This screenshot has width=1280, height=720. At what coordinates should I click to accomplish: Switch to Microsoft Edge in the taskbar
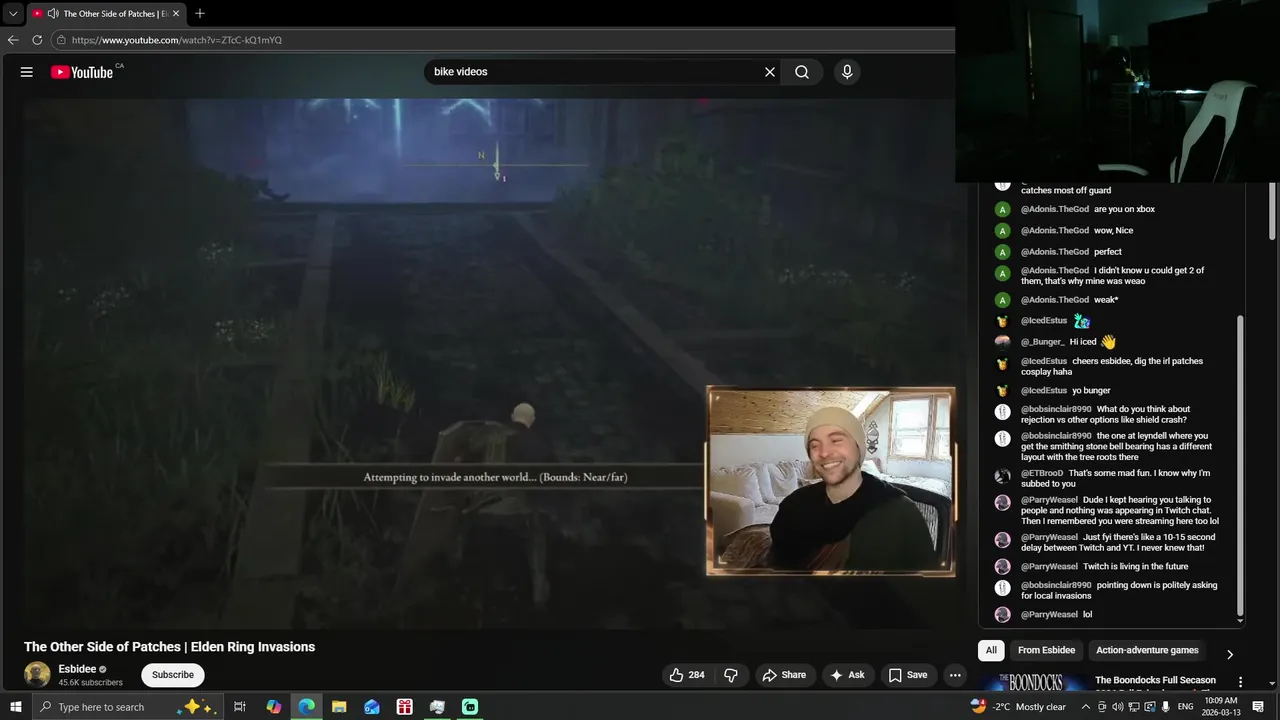click(x=307, y=707)
